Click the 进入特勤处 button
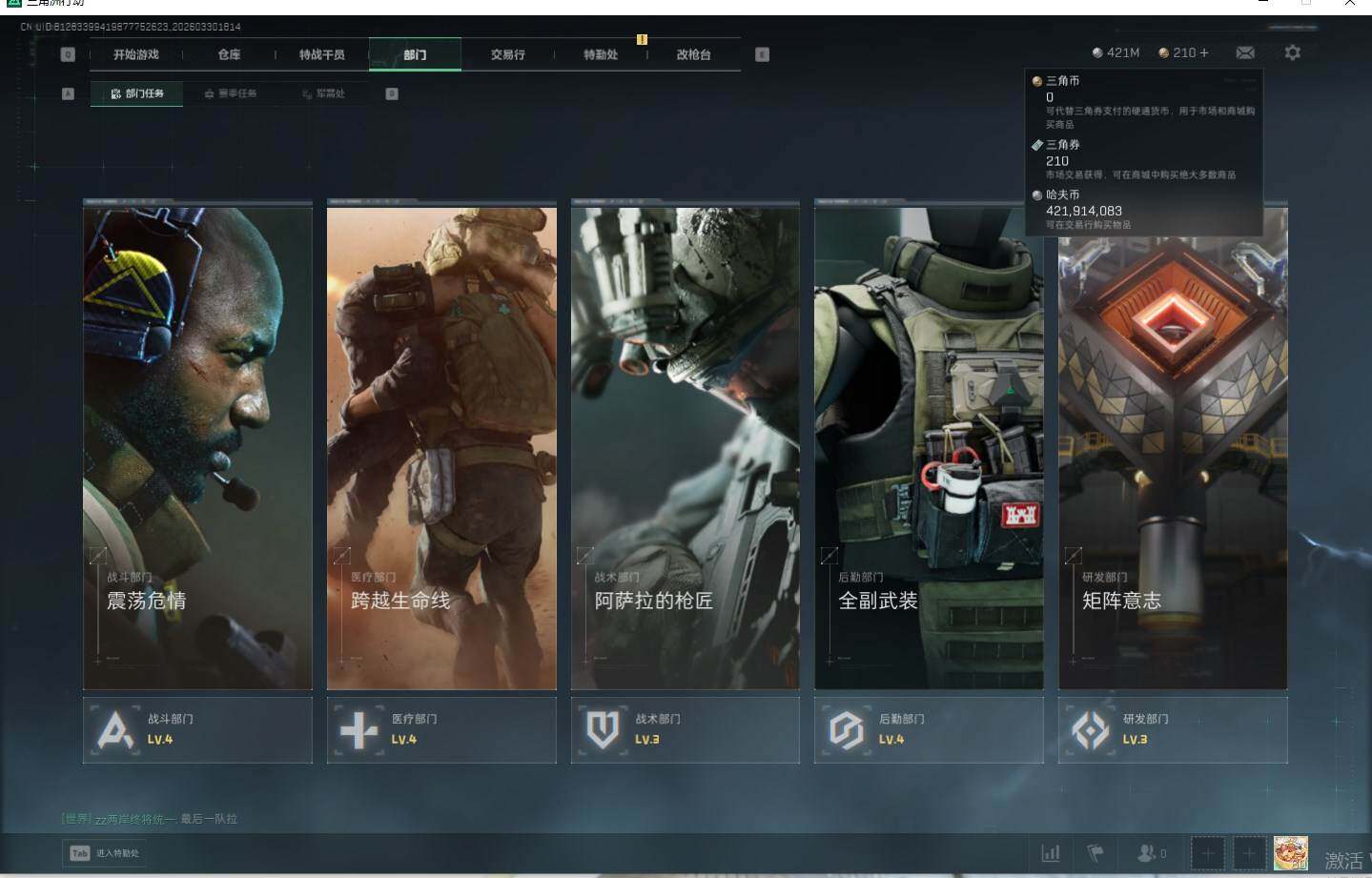This screenshot has width=1372, height=878. 106,853
